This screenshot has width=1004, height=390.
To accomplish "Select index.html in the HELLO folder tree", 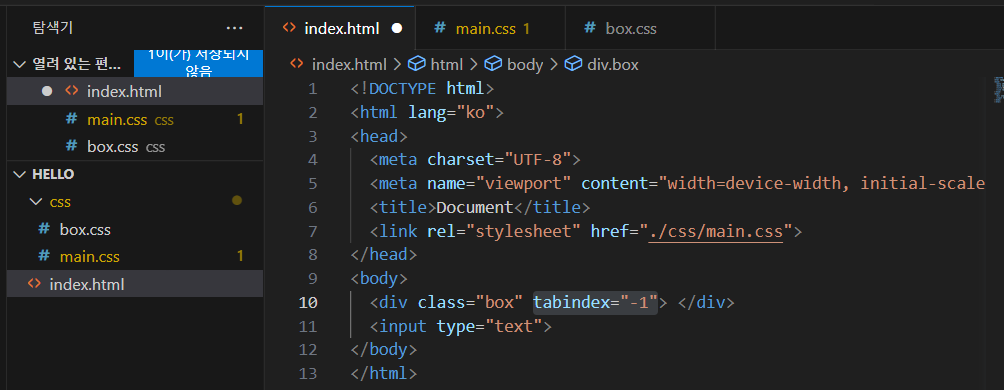I will [x=134, y=284].
